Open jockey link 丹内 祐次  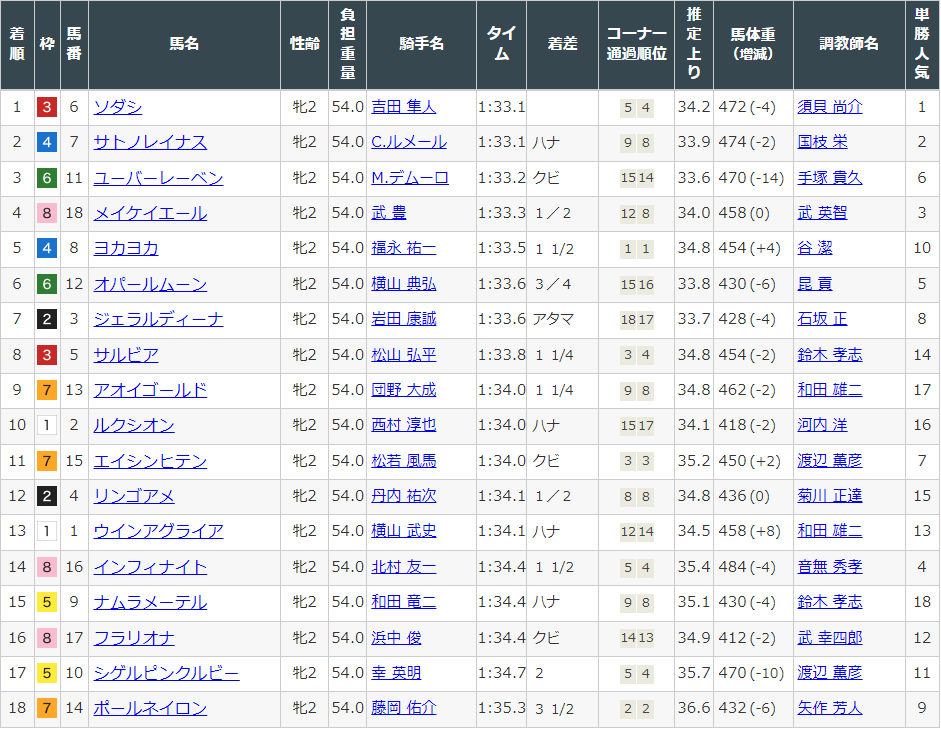tap(403, 497)
